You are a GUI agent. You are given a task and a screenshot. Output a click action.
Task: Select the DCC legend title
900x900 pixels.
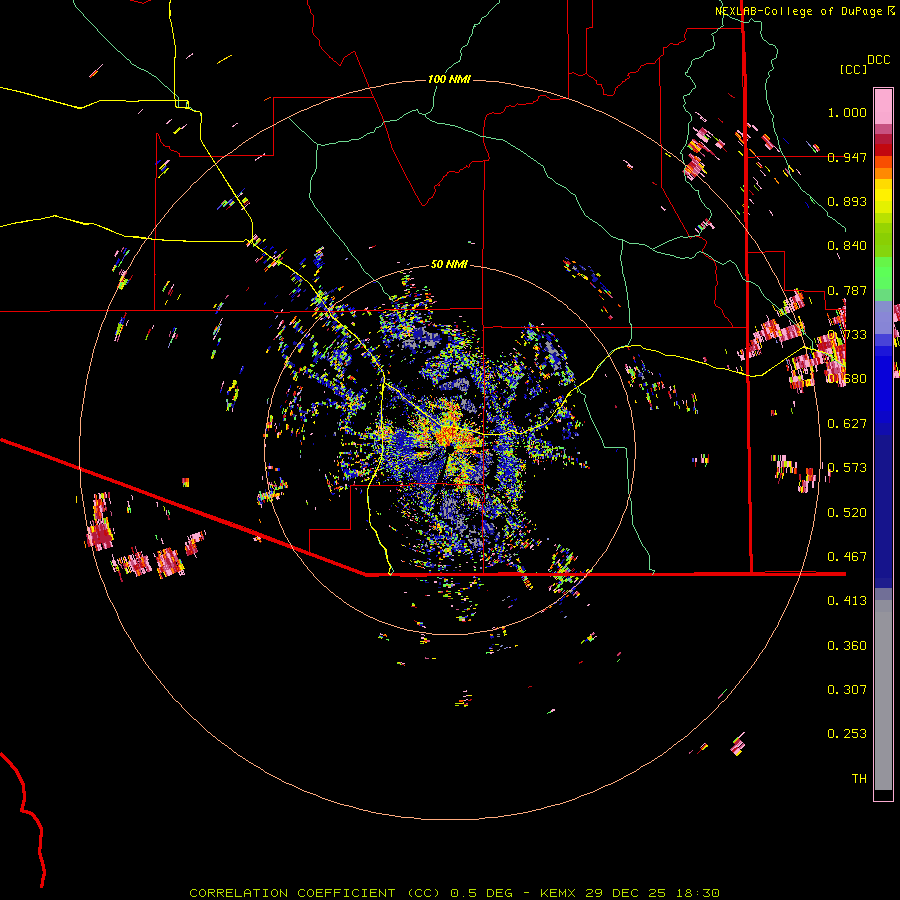tap(878, 60)
